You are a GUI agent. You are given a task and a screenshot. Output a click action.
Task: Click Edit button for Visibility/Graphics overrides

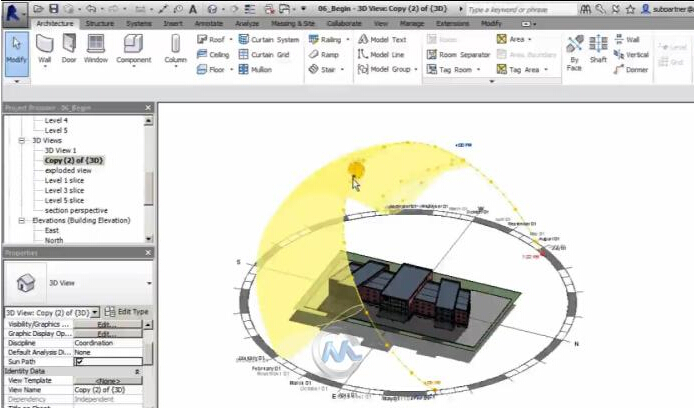(x=104, y=325)
